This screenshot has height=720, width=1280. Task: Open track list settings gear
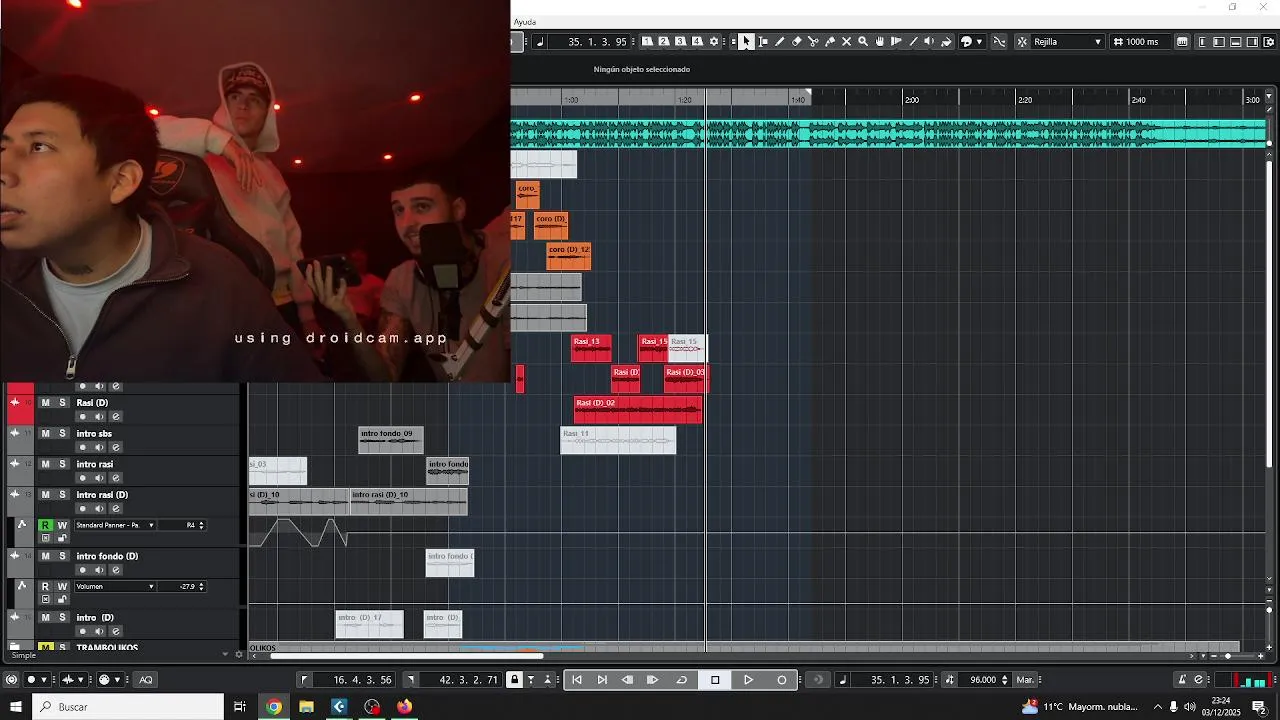238,654
